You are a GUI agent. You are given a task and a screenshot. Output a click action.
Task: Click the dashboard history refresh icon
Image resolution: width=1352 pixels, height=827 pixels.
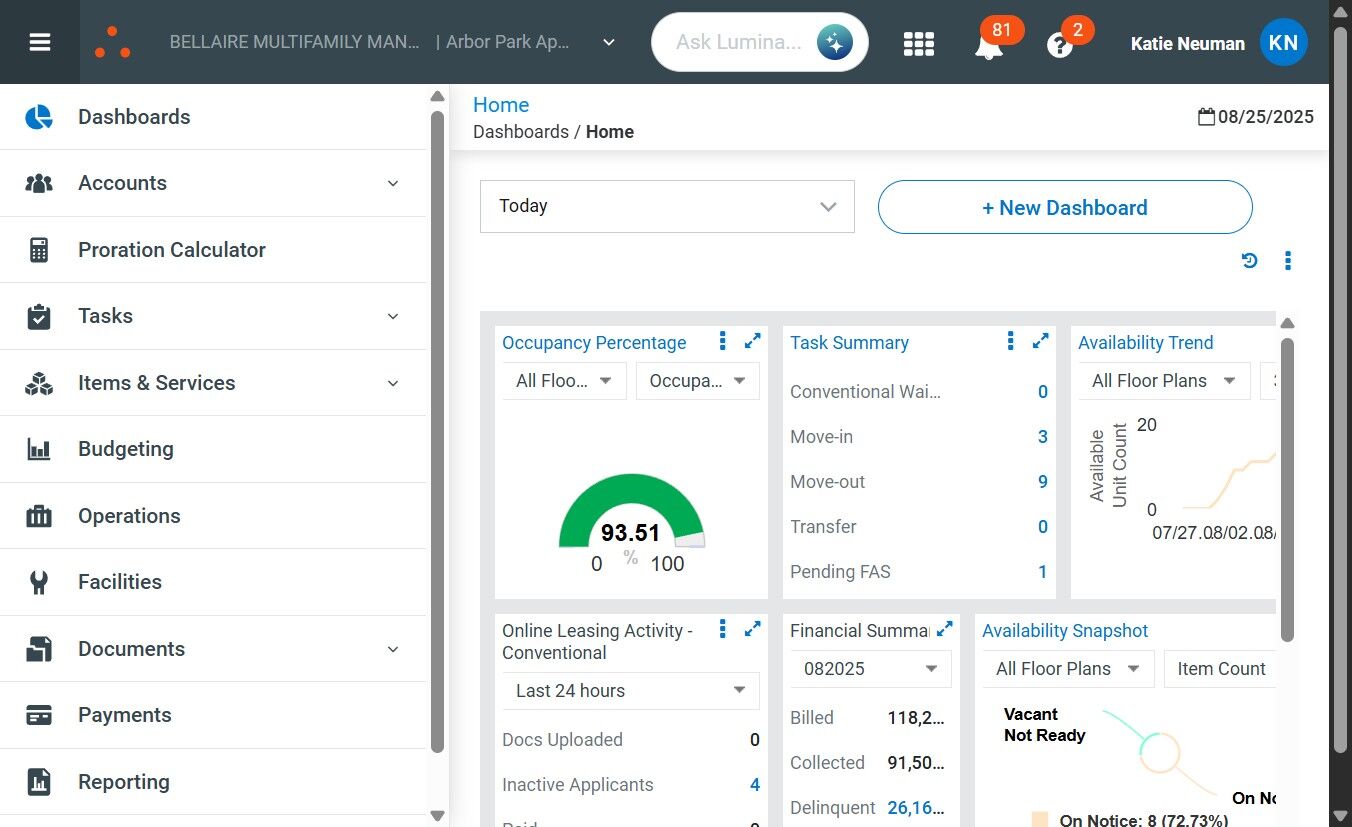(1250, 261)
